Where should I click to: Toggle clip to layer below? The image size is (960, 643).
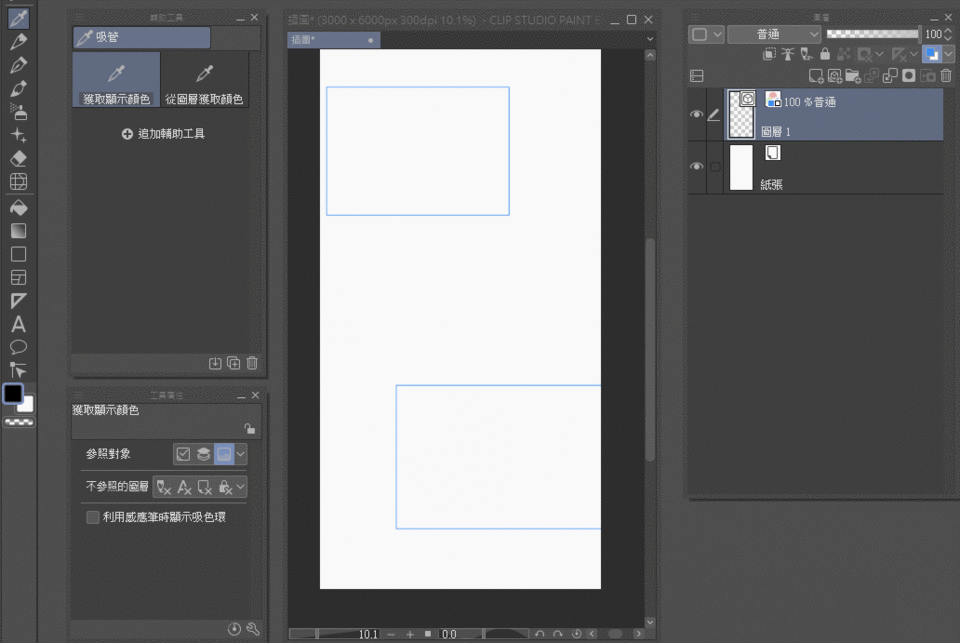point(769,55)
